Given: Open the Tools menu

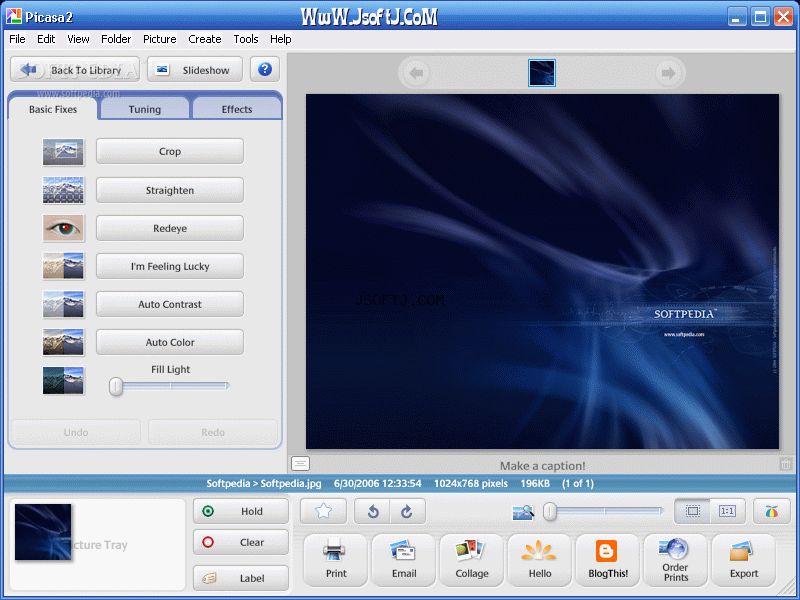Looking at the screenshot, I should pyautogui.click(x=246, y=39).
